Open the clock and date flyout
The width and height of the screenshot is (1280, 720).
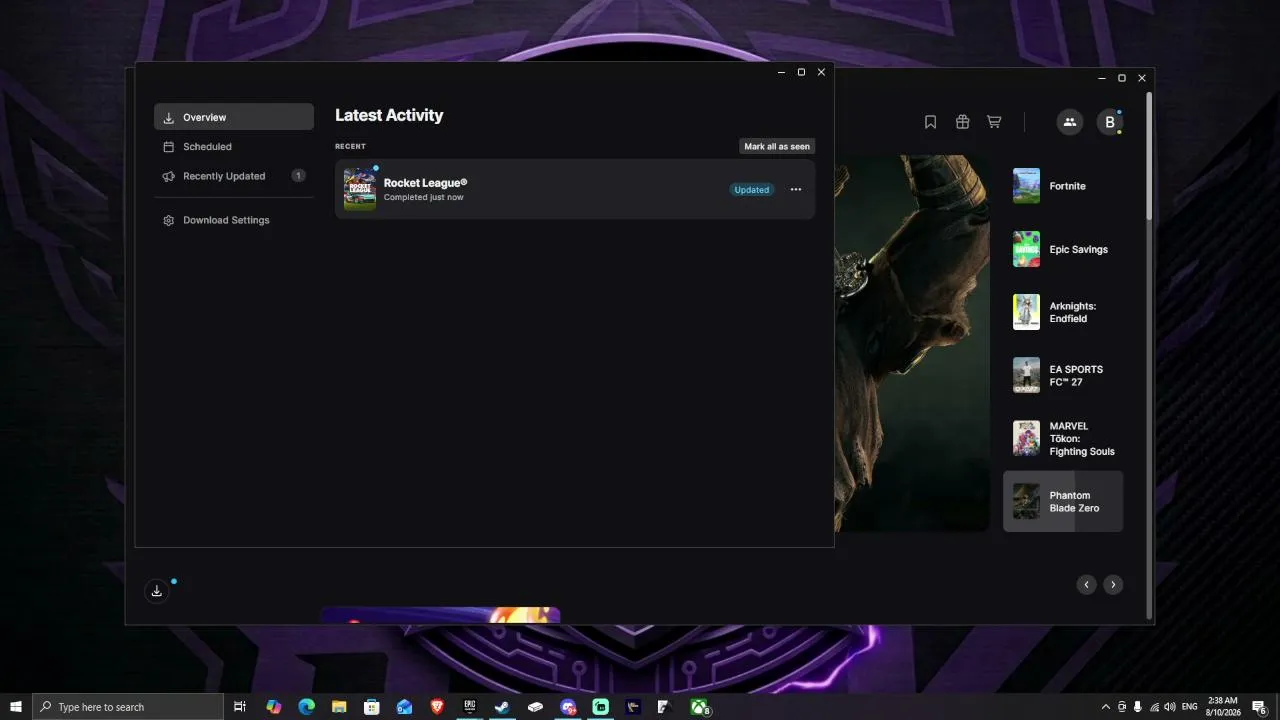click(x=1223, y=707)
